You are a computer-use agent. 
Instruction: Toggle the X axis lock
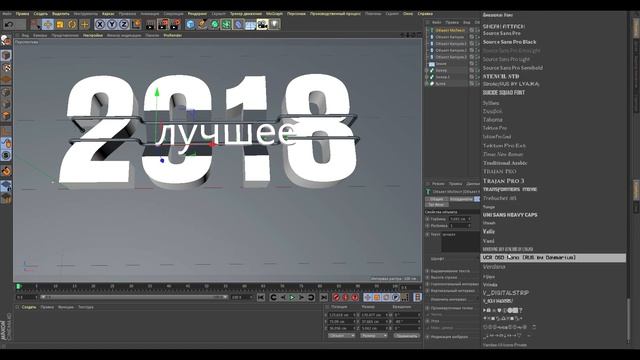100,24
